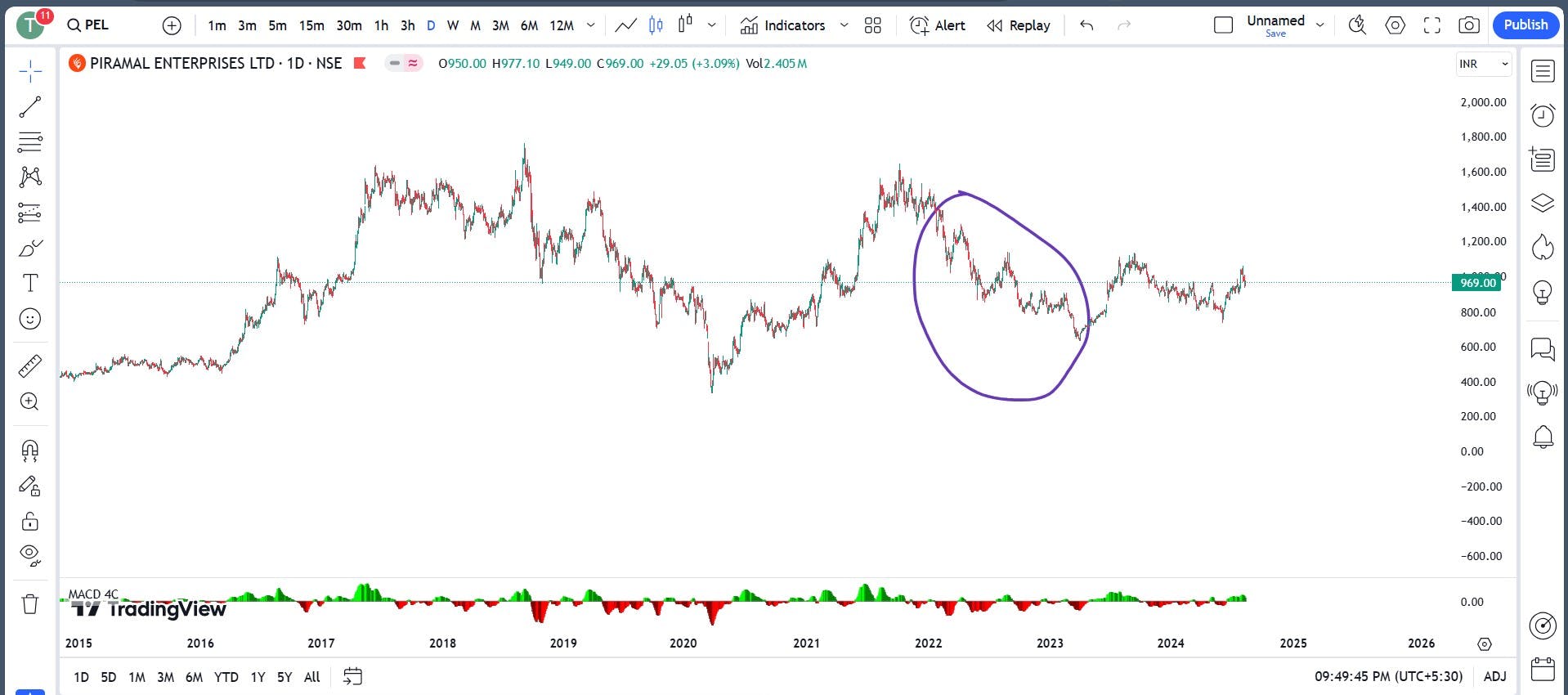
Task: Select the 1h interval
Action: (x=381, y=25)
